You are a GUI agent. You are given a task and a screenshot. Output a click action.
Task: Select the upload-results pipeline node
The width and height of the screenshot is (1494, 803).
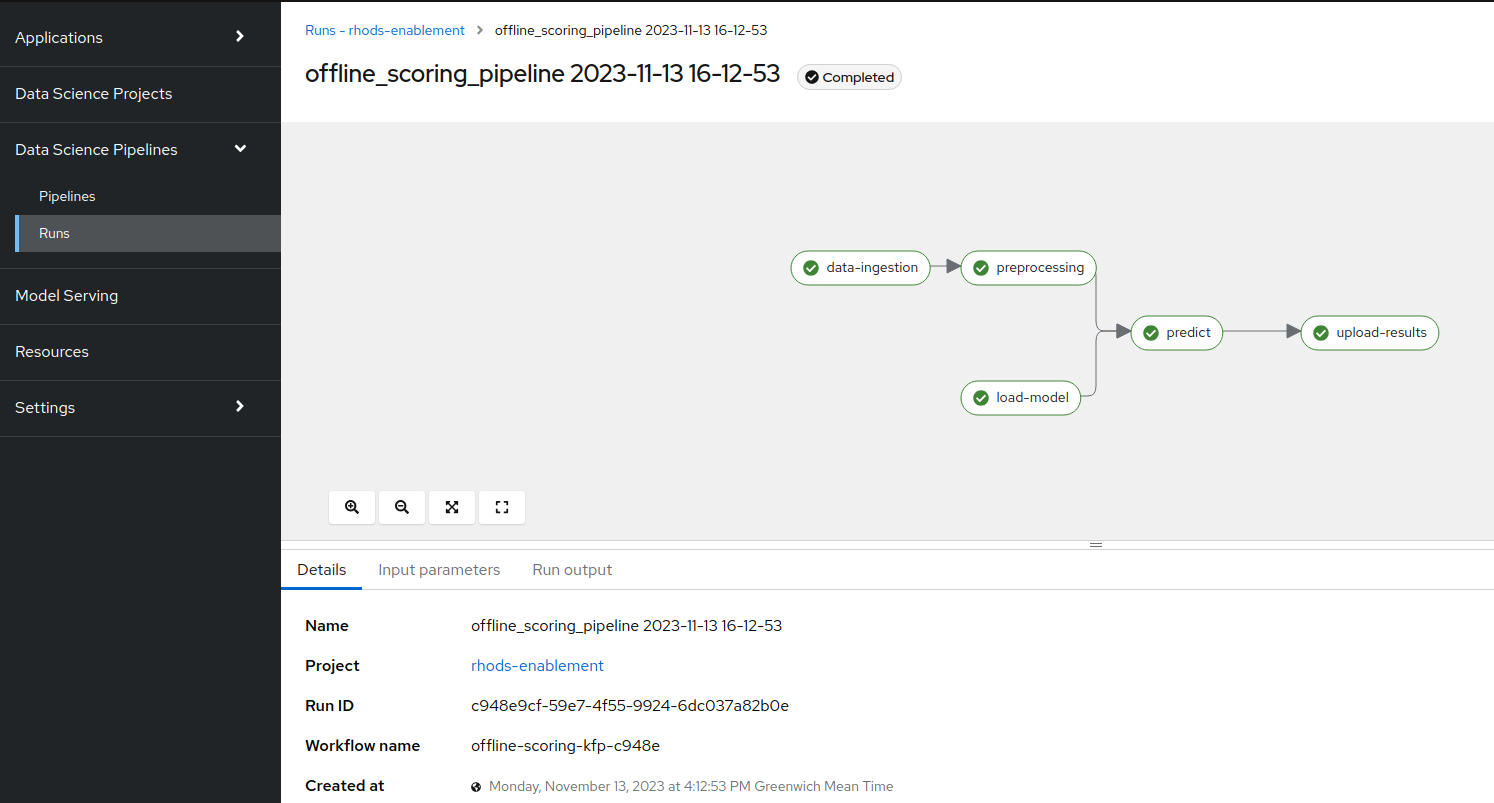[1370, 333]
